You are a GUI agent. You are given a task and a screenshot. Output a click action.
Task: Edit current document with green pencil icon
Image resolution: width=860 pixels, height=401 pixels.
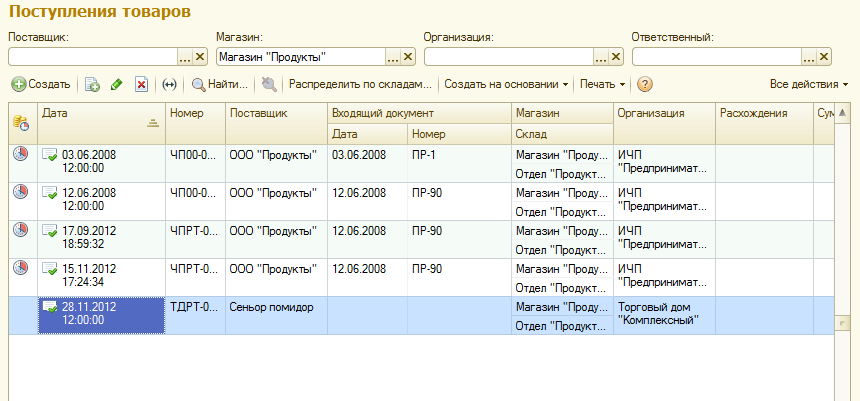point(116,84)
